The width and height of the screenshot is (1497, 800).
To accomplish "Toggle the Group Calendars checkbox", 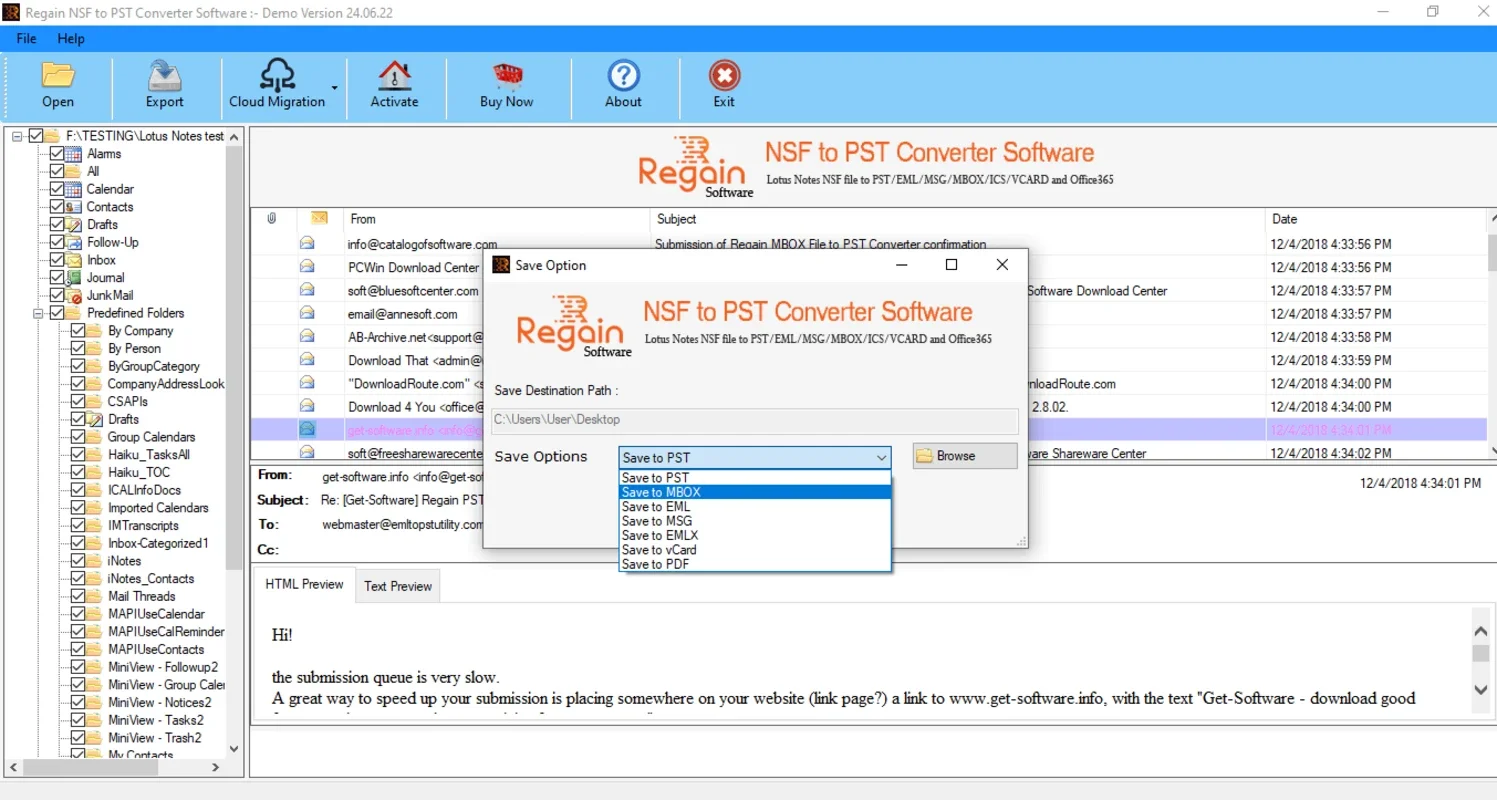I will tap(77, 437).
